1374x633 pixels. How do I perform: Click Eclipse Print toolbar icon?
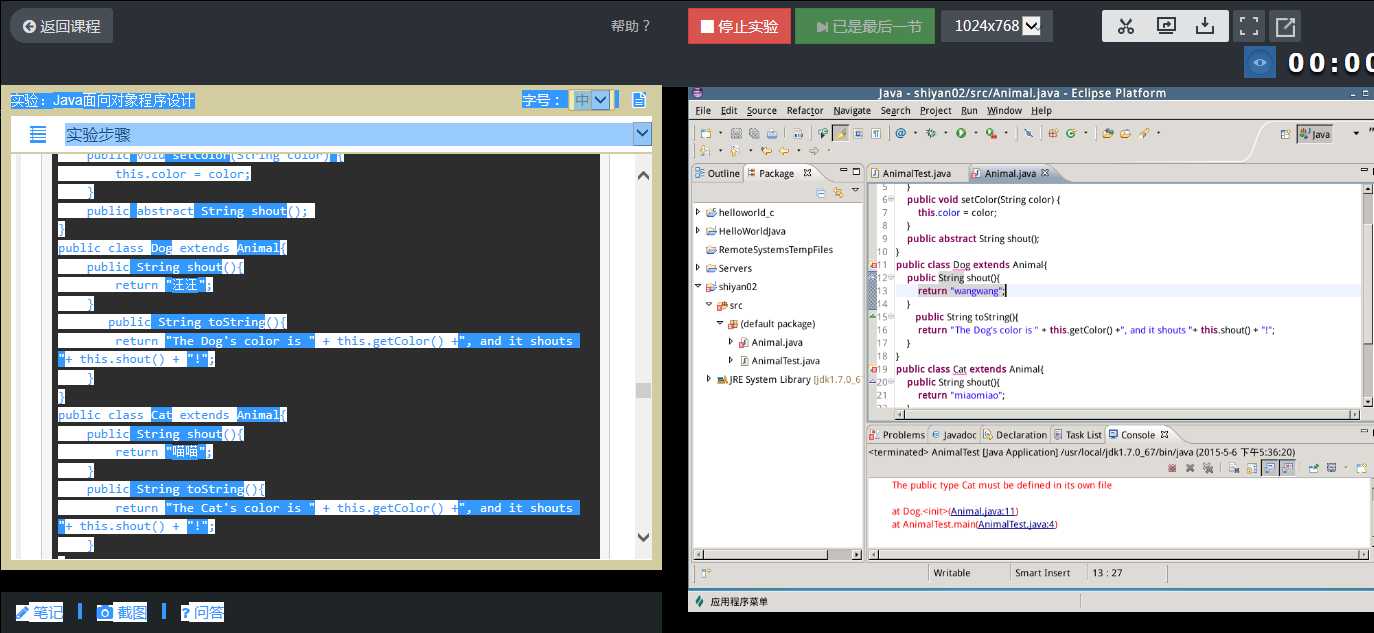click(772, 133)
